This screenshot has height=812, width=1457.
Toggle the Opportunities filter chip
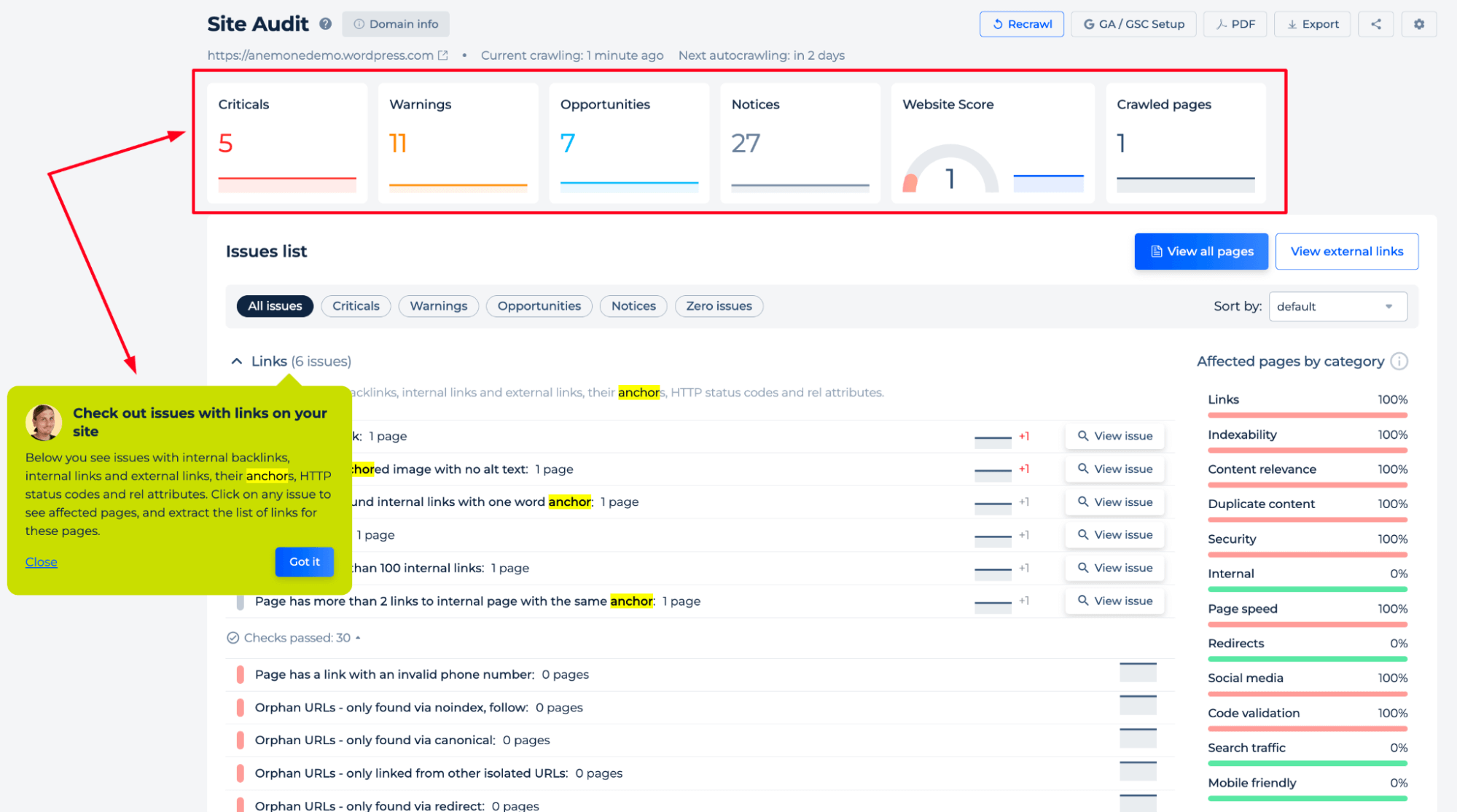[538, 306]
